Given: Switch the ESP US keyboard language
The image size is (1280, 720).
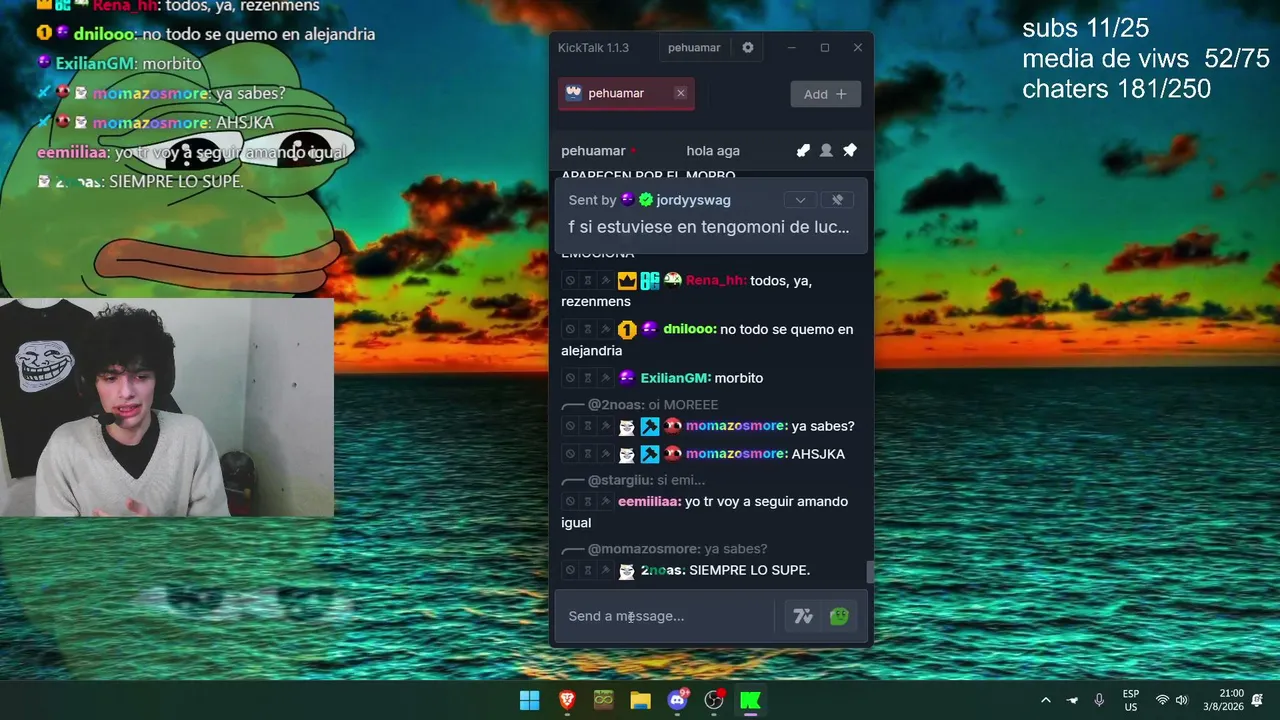Looking at the screenshot, I should [1131, 700].
